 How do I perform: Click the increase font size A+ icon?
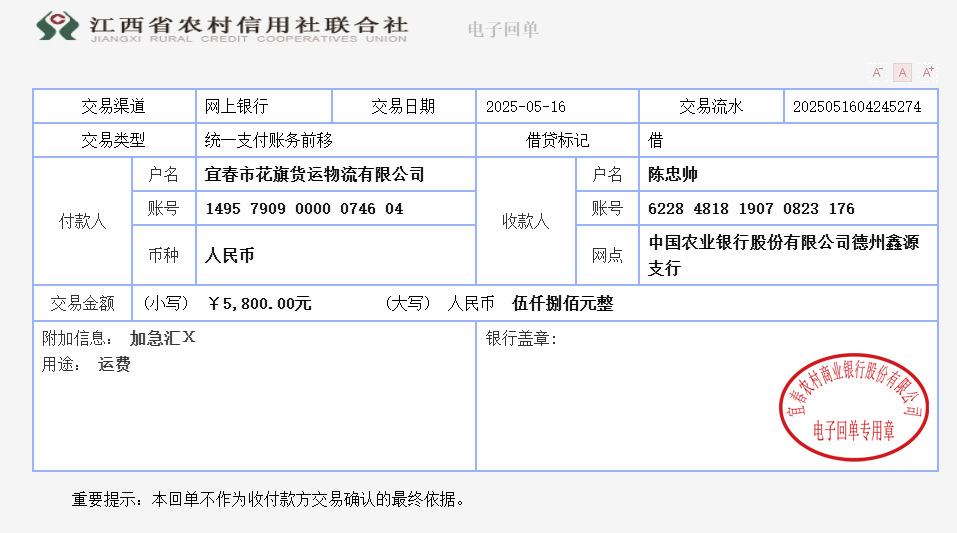coord(928,73)
